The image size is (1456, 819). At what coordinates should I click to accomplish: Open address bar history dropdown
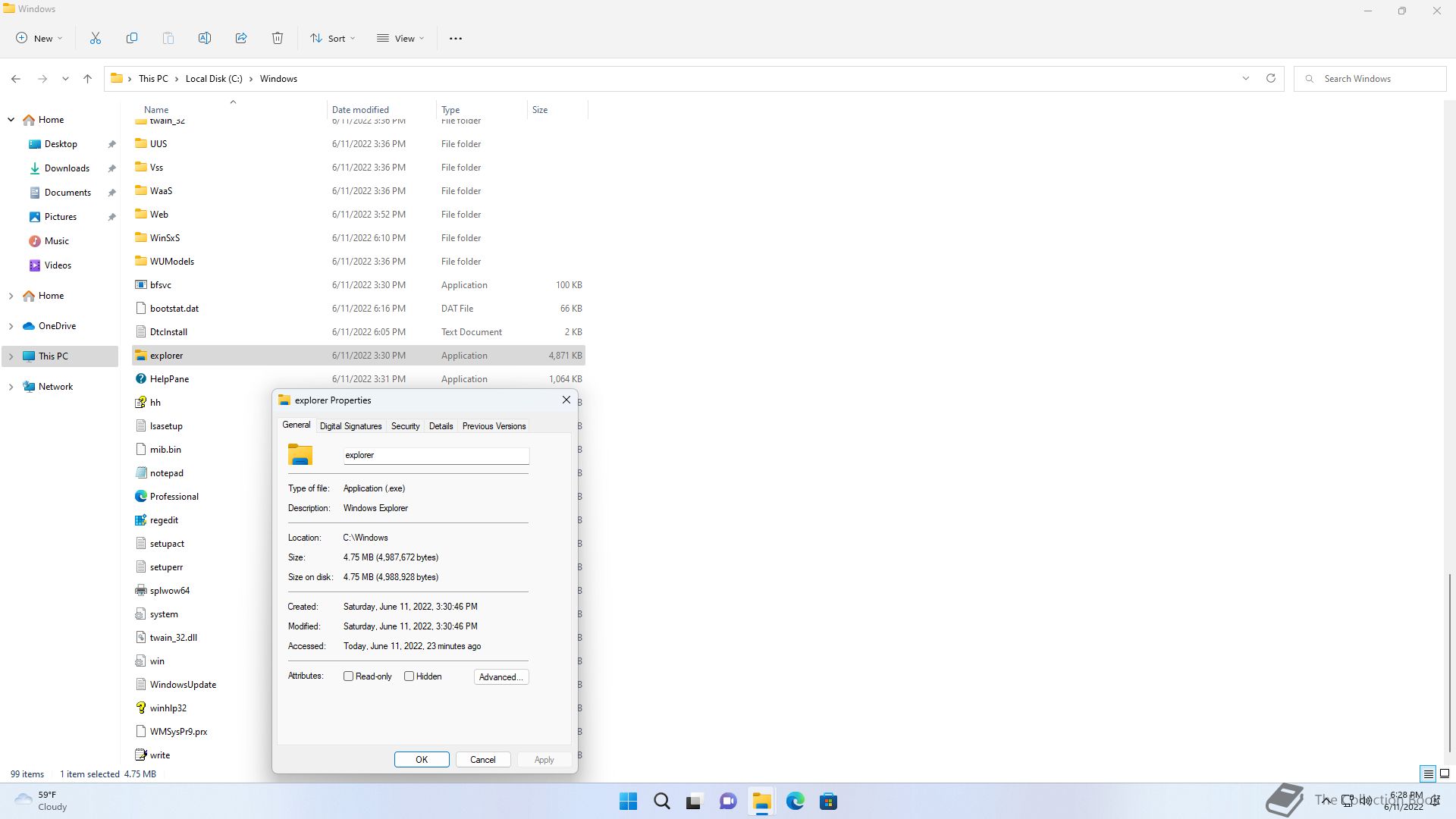pos(1245,78)
